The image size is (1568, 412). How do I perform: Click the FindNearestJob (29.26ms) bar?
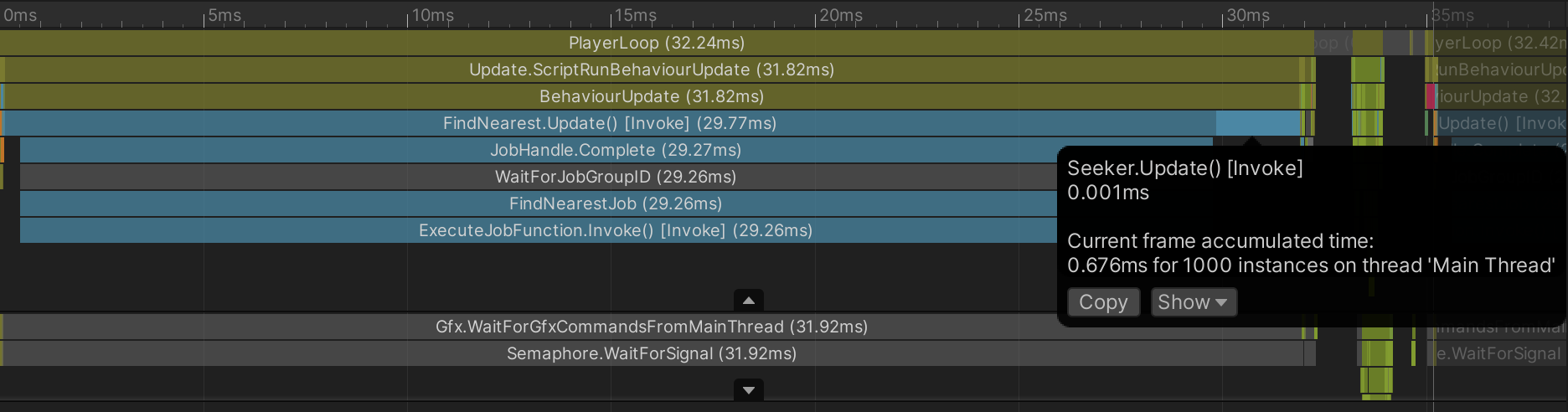[x=615, y=203]
